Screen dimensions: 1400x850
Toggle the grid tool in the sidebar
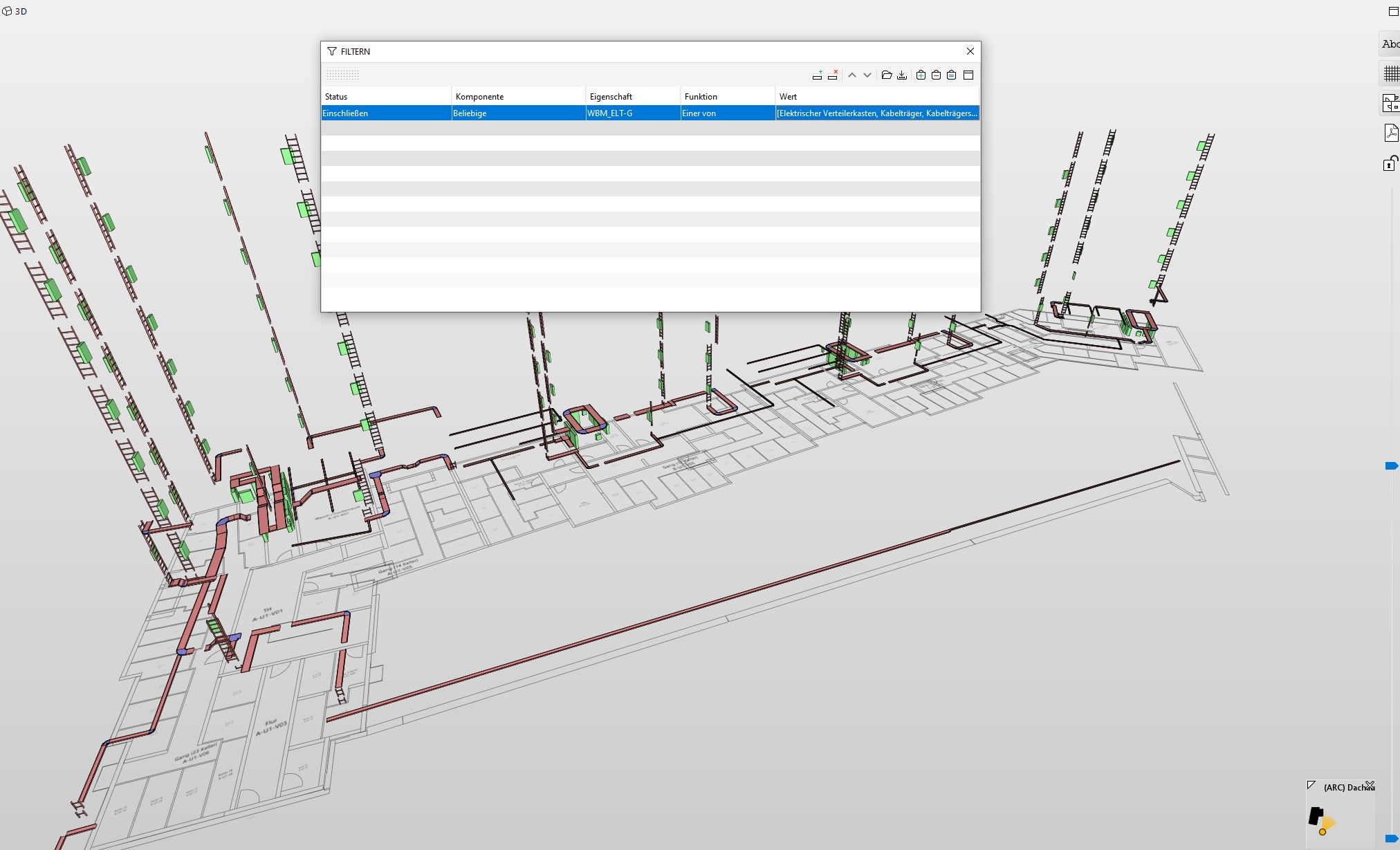point(1391,73)
